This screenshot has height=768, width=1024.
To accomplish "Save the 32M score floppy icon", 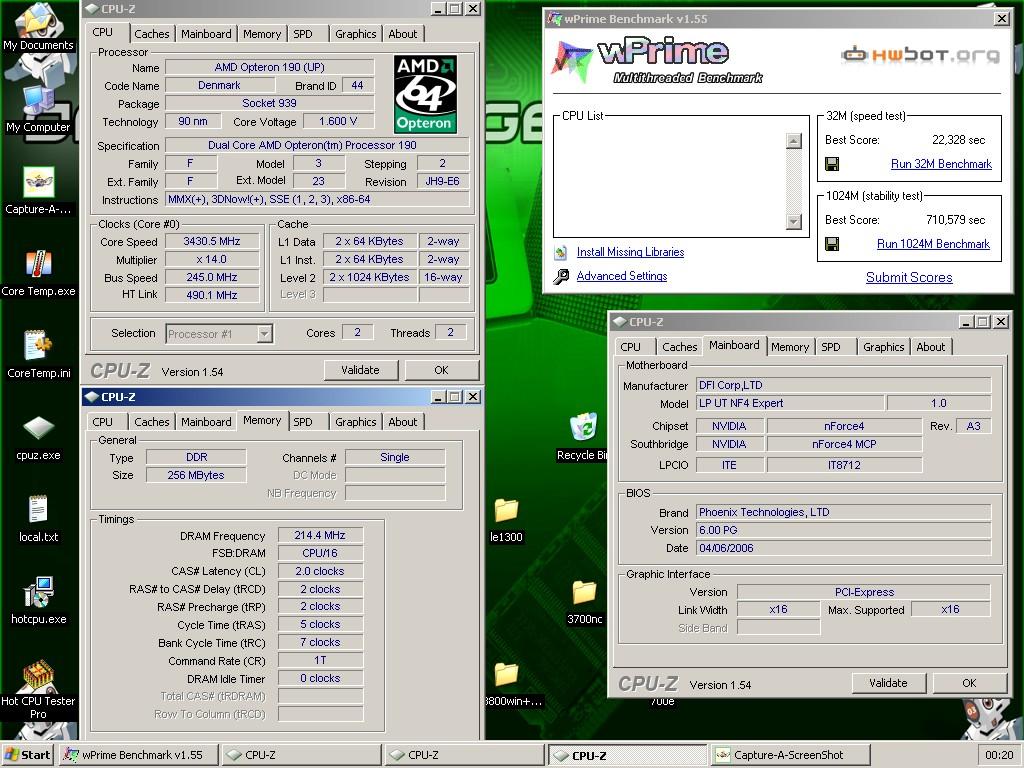I will pos(832,164).
